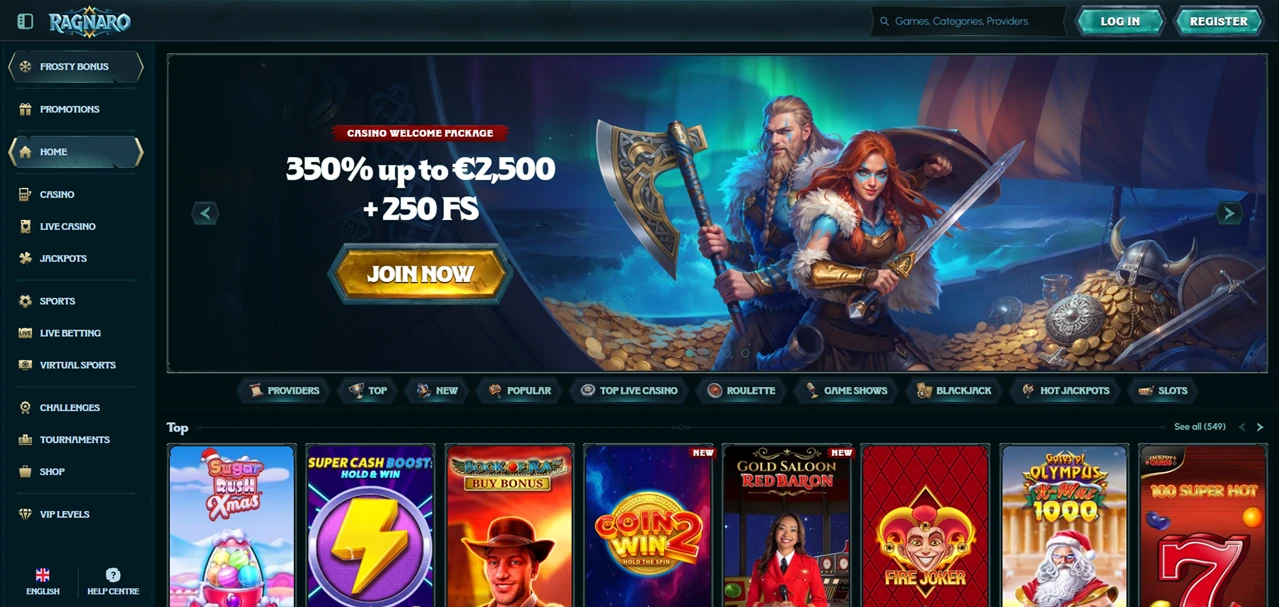Open the Frosty Bonus snowflake item
Viewport: 1279px width, 607px height.
coord(76,67)
